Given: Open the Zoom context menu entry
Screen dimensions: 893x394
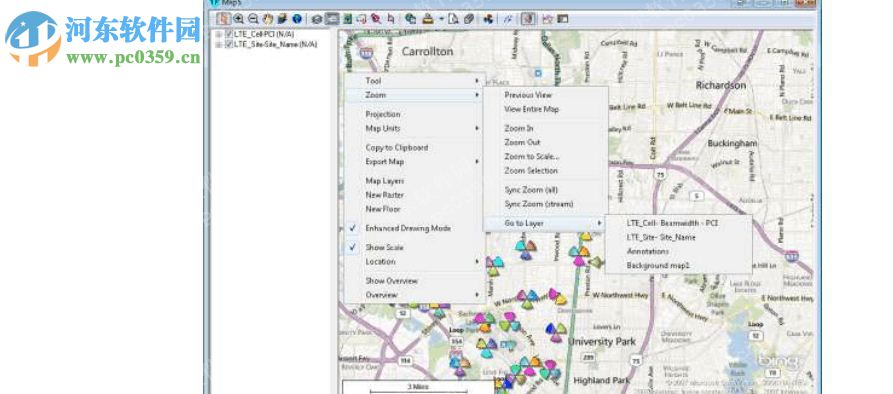Looking at the screenshot, I should (x=415, y=95).
